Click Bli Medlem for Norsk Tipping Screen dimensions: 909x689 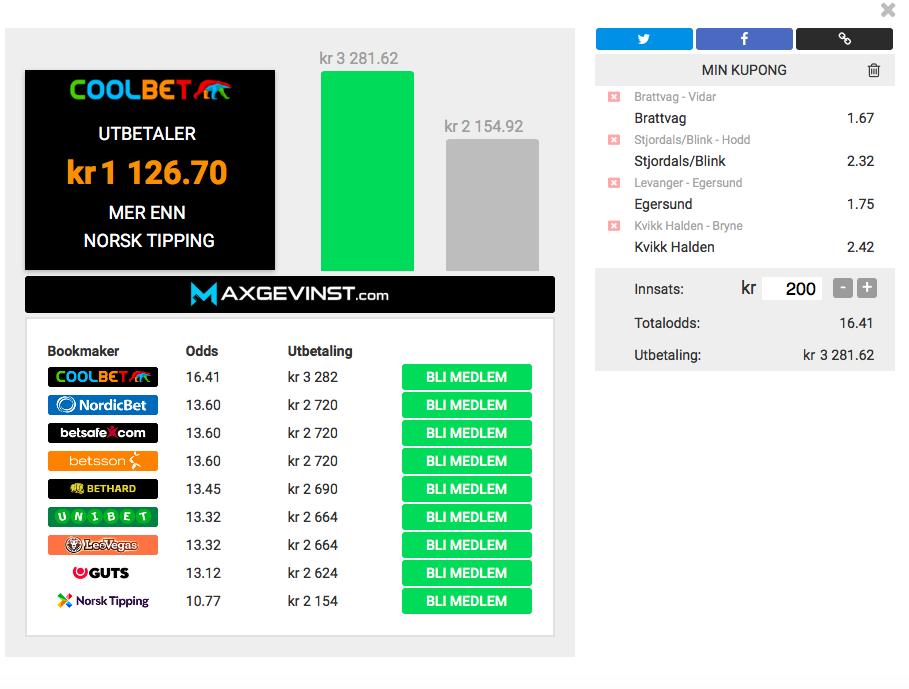[467, 601]
